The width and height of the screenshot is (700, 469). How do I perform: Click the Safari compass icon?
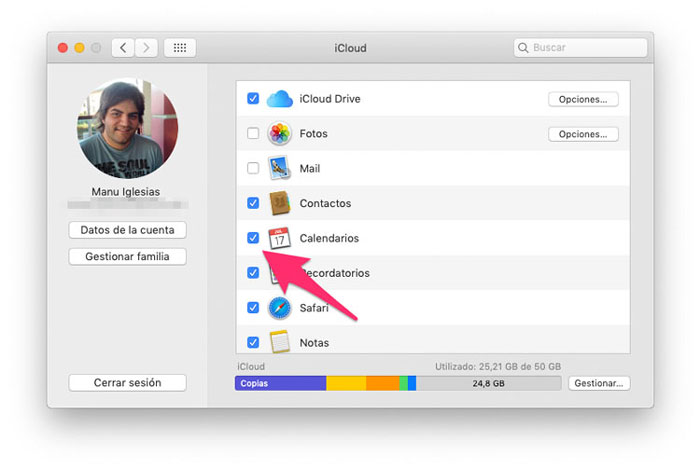(x=279, y=308)
